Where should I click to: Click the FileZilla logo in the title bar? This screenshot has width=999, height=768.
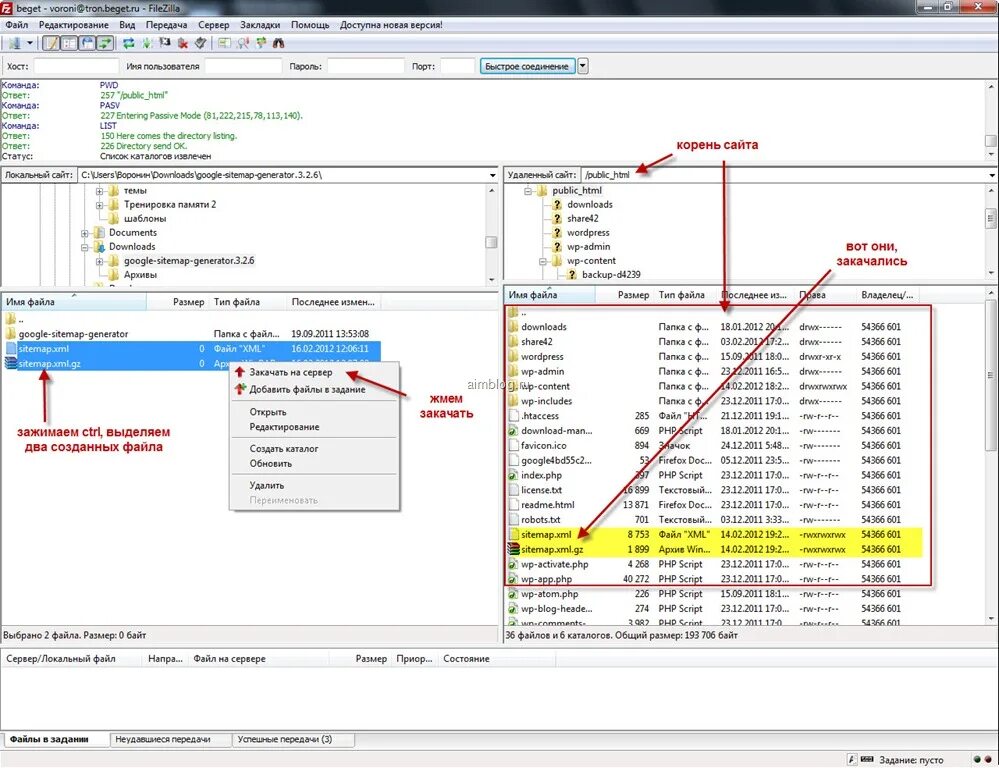6,8
